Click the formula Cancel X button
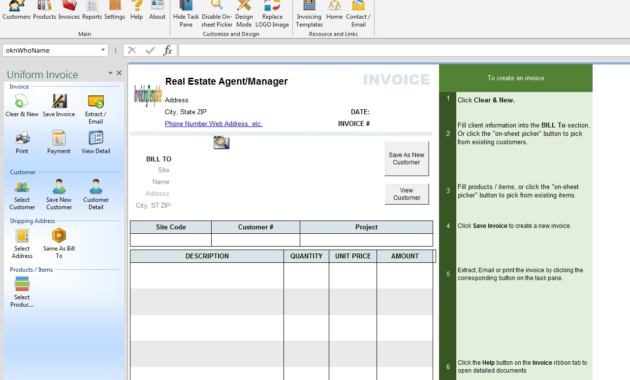This screenshot has width=630, height=380. (x=132, y=50)
